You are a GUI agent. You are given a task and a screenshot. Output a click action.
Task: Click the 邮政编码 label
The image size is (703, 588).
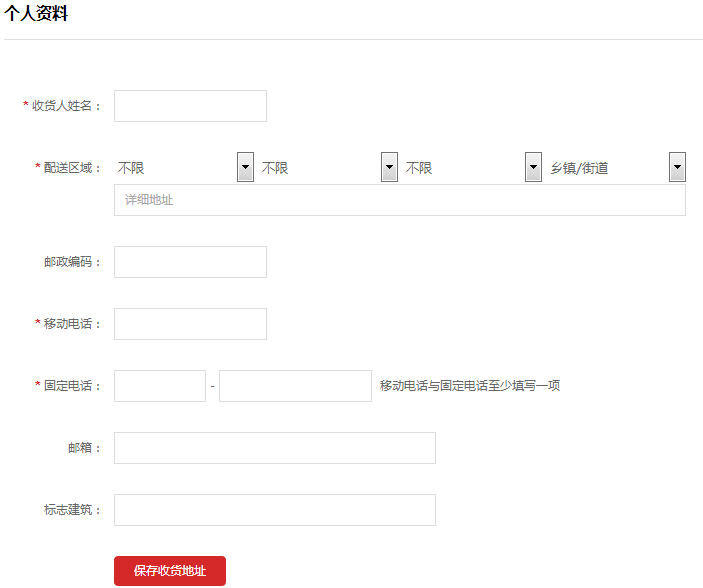click(72, 262)
